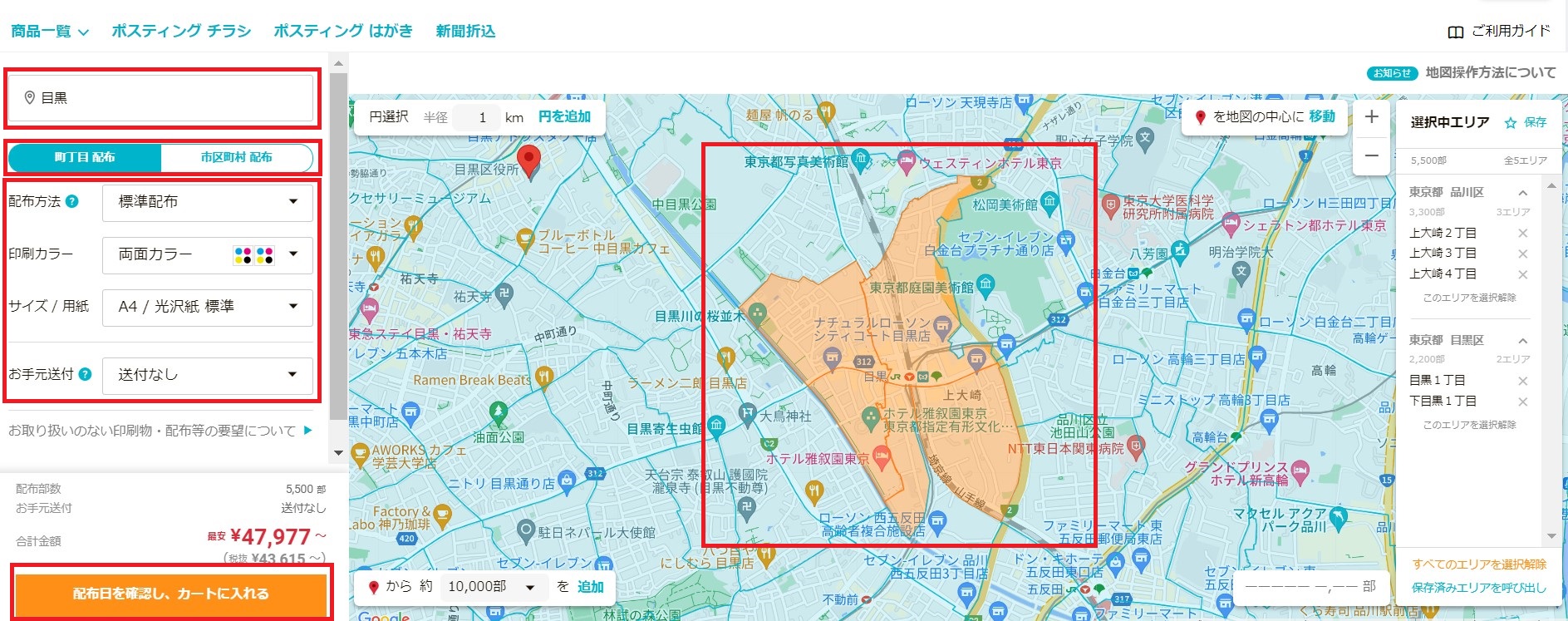Click the マクセル アクアパーク品川 aquarium icon
This screenshot has width=1568, height=621.
click(x=1339, y=517)
